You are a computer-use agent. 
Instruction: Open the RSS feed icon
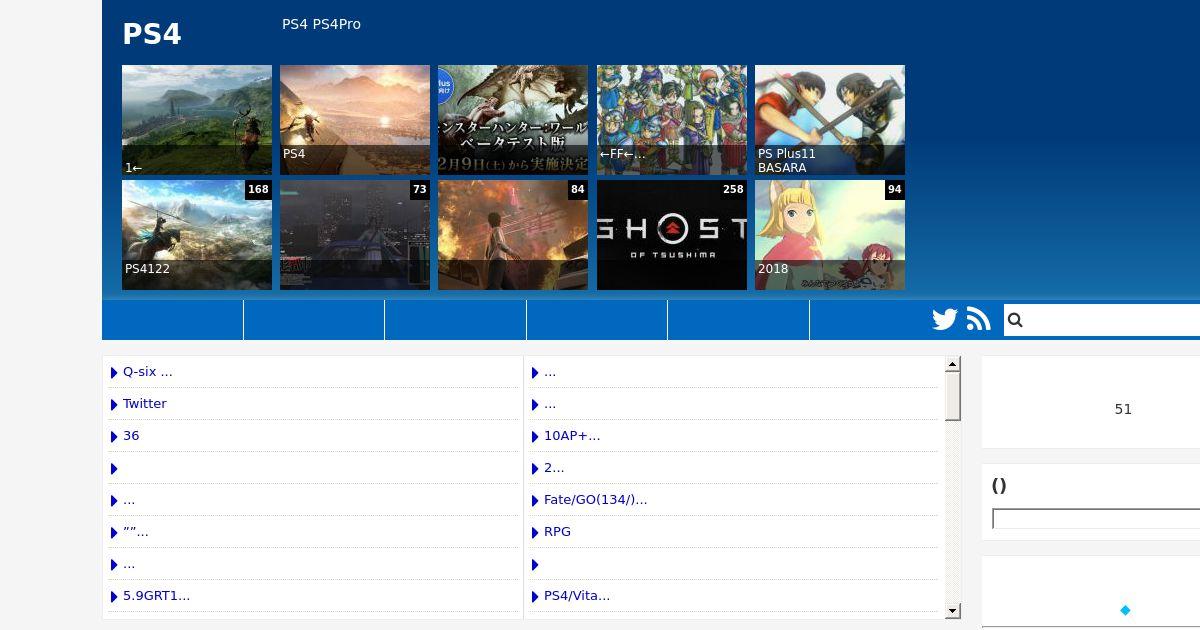[x=979, y=320]
